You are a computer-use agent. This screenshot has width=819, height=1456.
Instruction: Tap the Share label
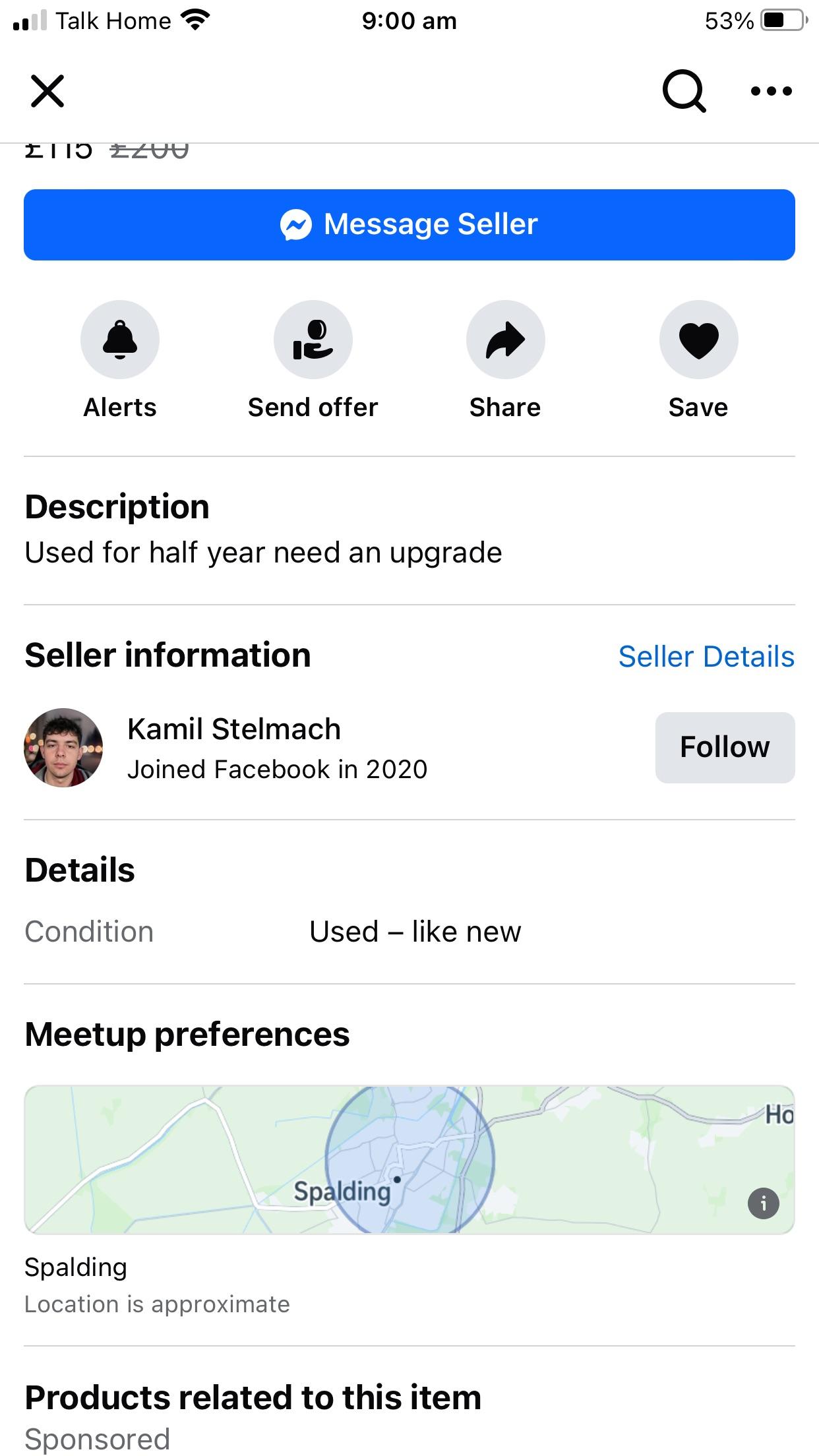pyautogui.click(x=505, y=408)
